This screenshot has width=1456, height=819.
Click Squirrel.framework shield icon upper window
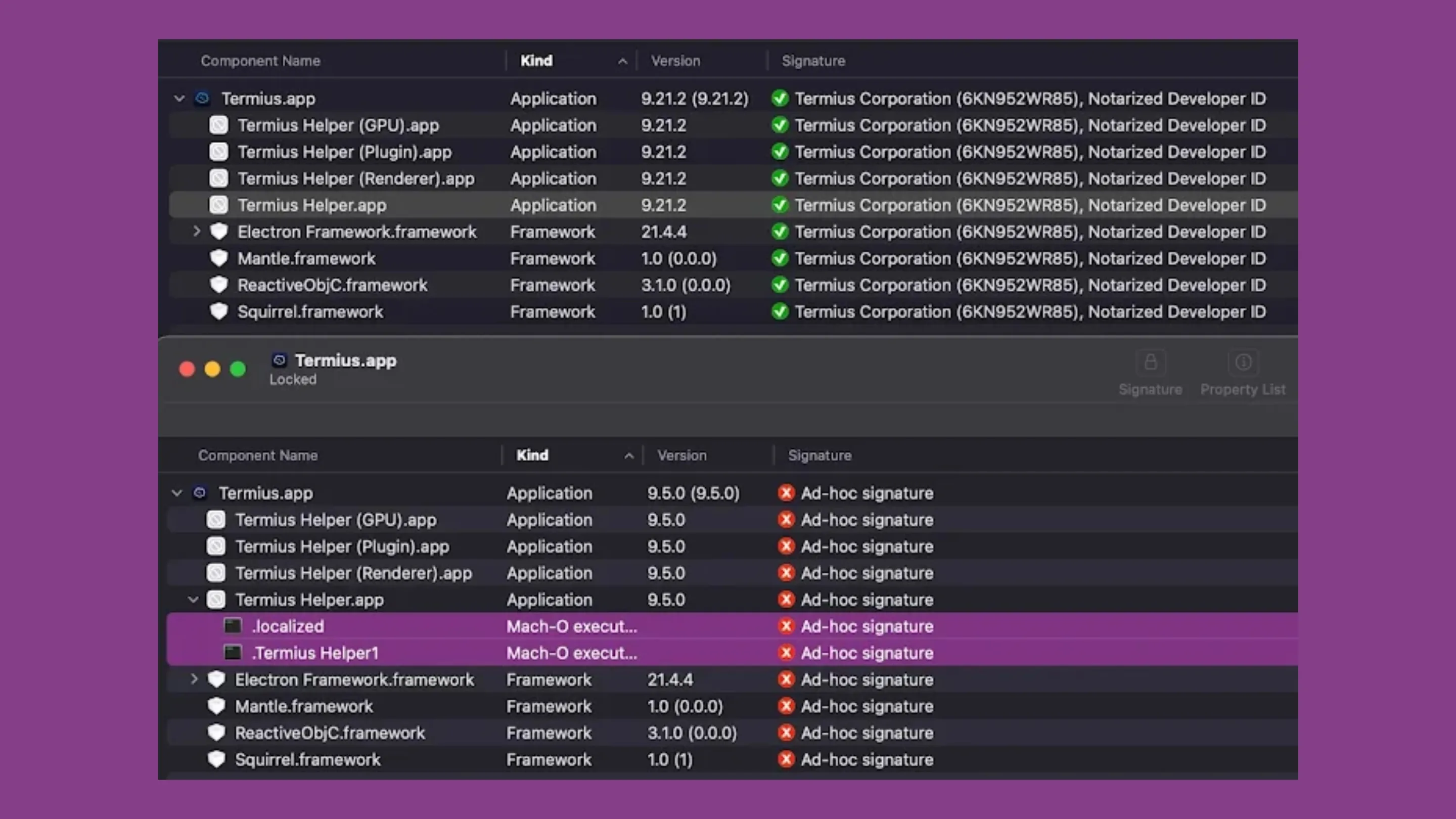coord(219,311)
